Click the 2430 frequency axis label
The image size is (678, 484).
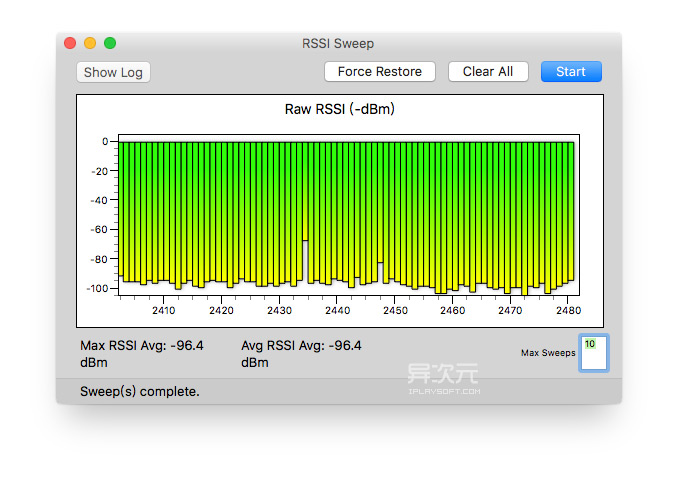coord(279,311)
